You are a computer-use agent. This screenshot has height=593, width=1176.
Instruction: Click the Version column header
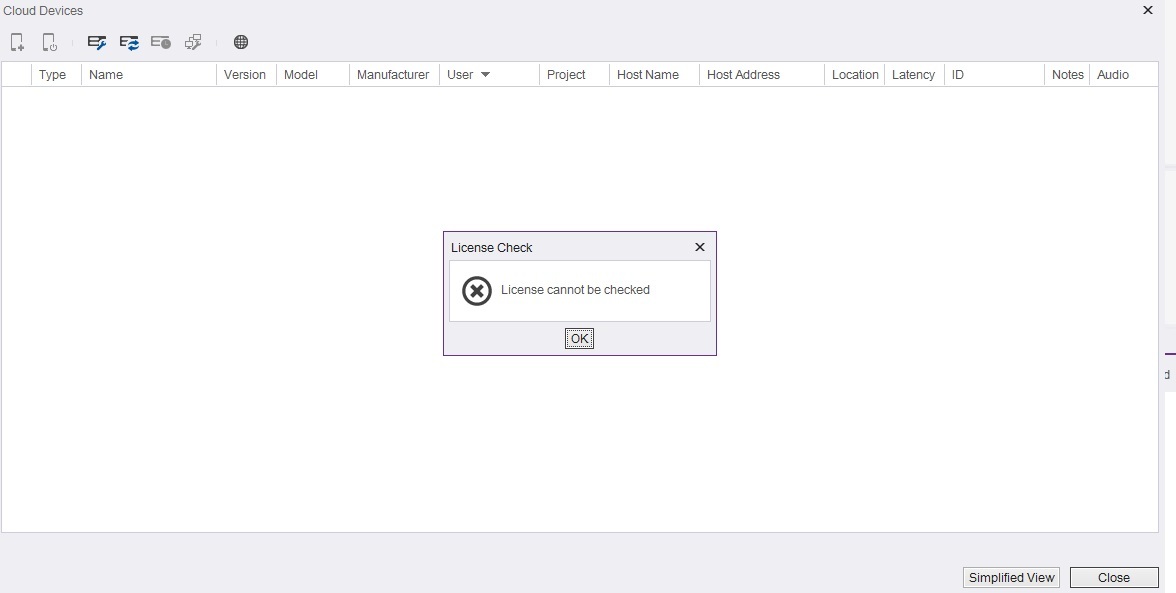click(x=245, y=75)
